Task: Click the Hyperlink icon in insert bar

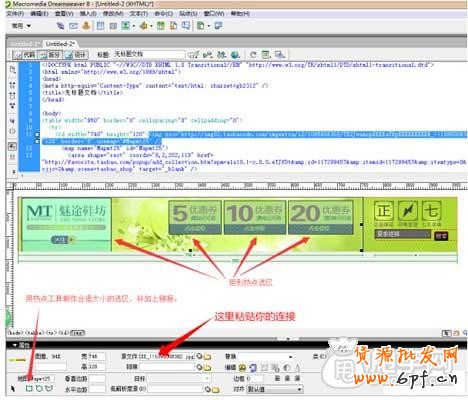Action: click(x=60, y=26)
